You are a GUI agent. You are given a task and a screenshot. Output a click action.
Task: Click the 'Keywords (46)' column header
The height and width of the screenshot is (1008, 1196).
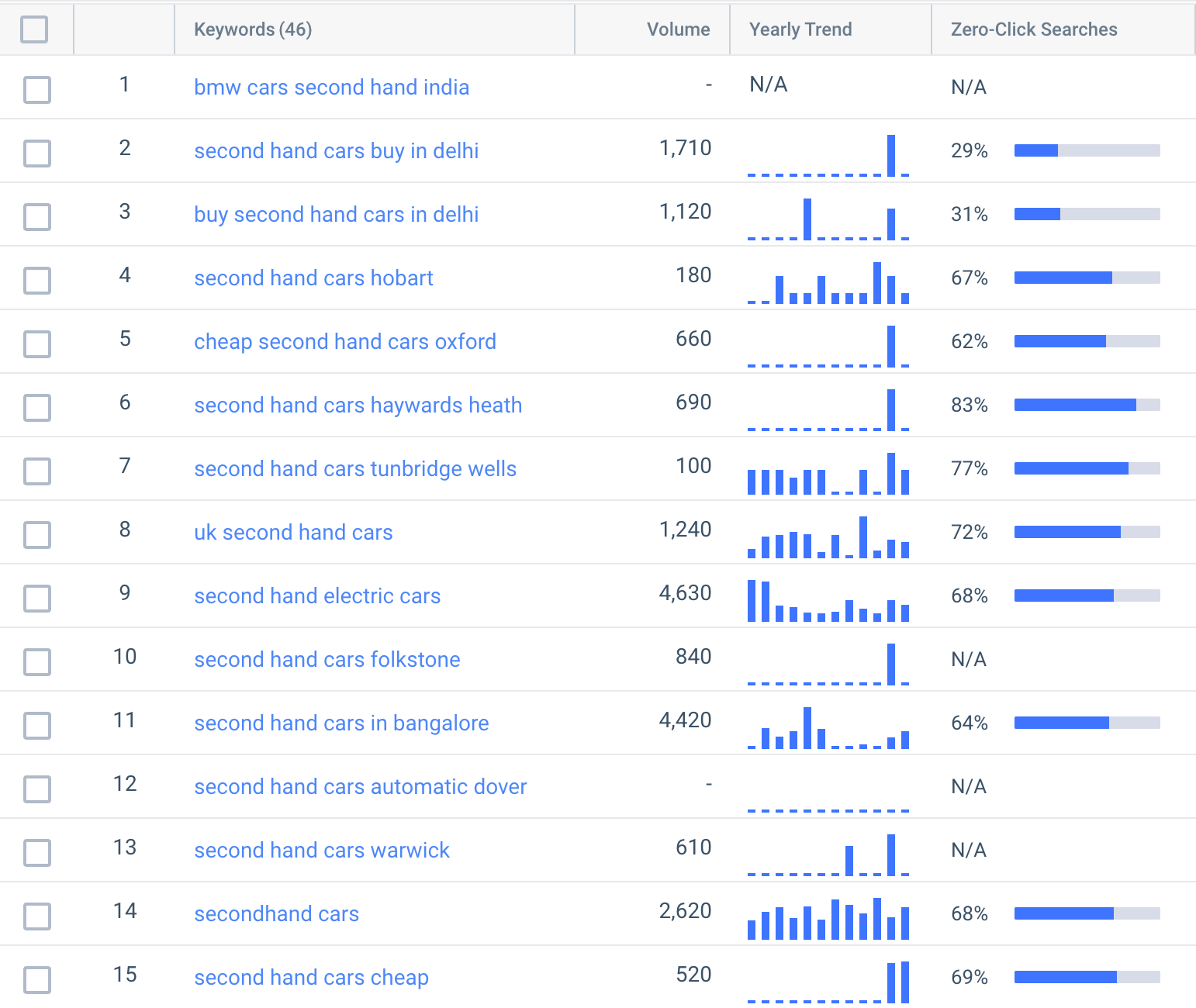point(254,29)
